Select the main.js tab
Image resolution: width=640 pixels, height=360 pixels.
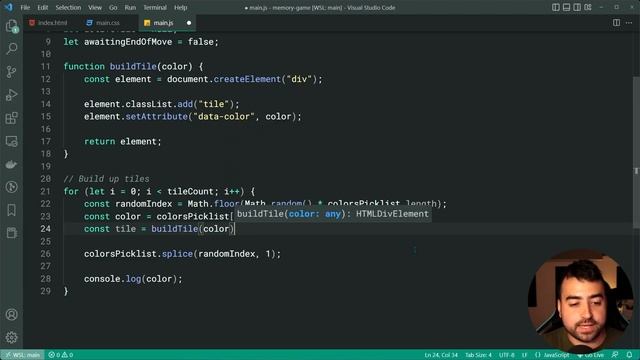163,23
